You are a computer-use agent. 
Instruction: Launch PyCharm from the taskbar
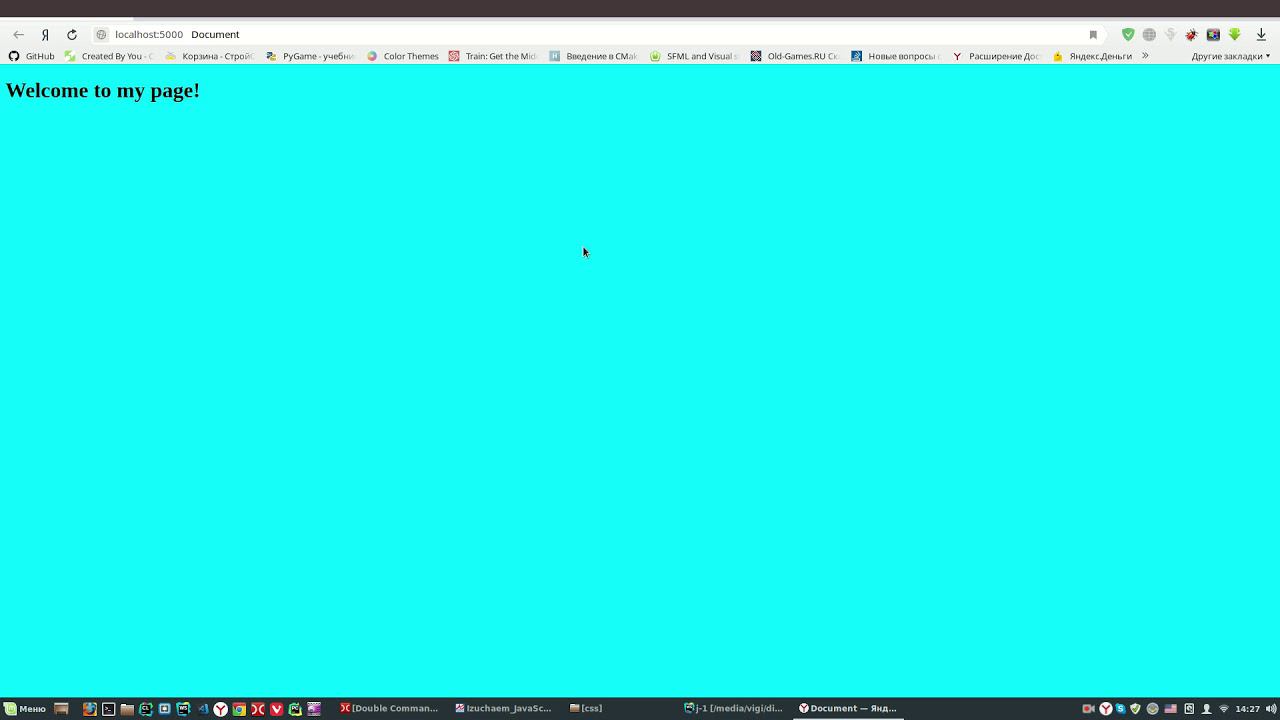(295, 708)
